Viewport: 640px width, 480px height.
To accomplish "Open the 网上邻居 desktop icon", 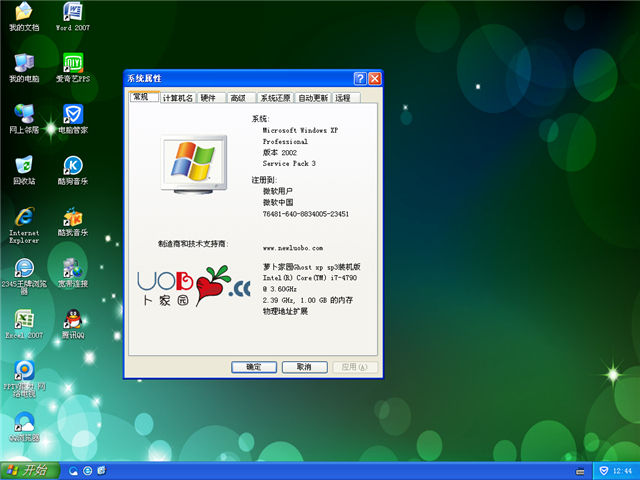I will pos(24,119).
